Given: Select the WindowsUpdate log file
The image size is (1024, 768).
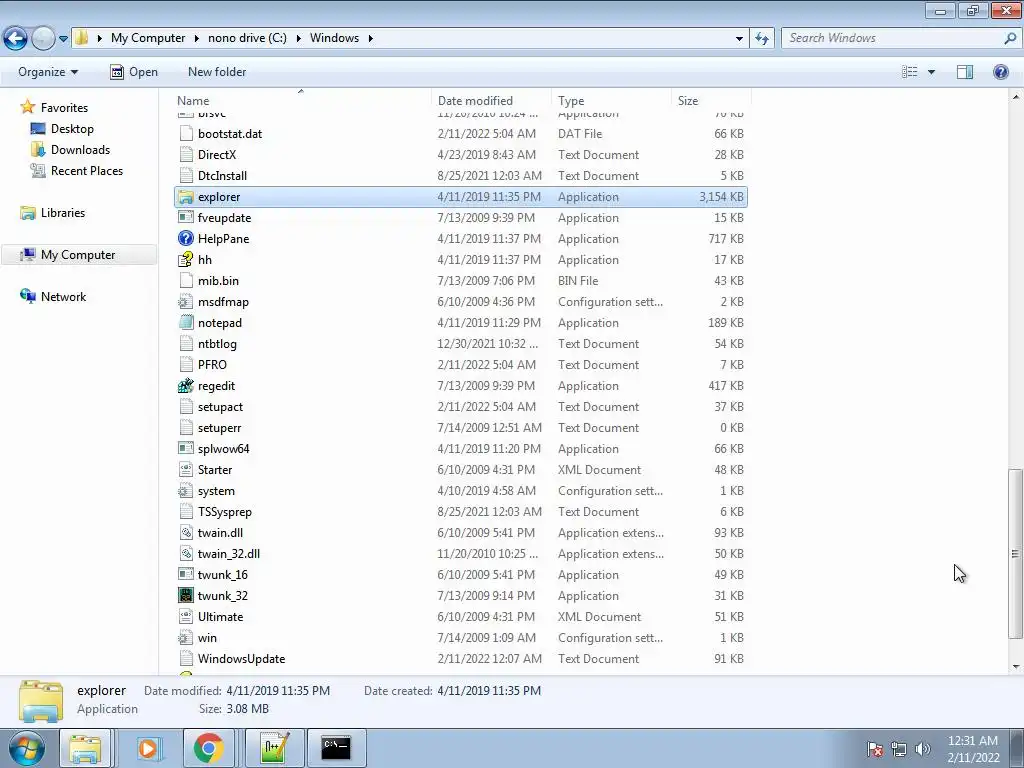Looking at the screenshot, I should coord(241,659).
